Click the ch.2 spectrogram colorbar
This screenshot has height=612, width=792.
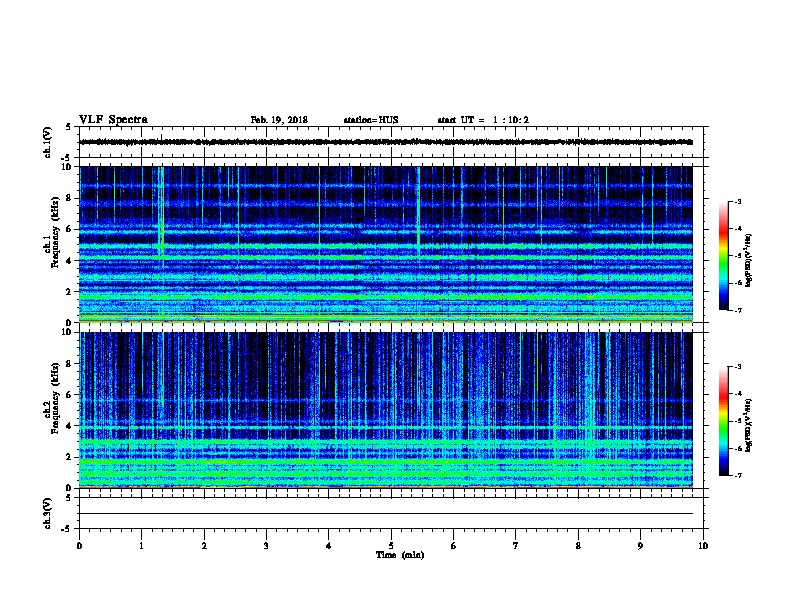(x=723, y=421)
